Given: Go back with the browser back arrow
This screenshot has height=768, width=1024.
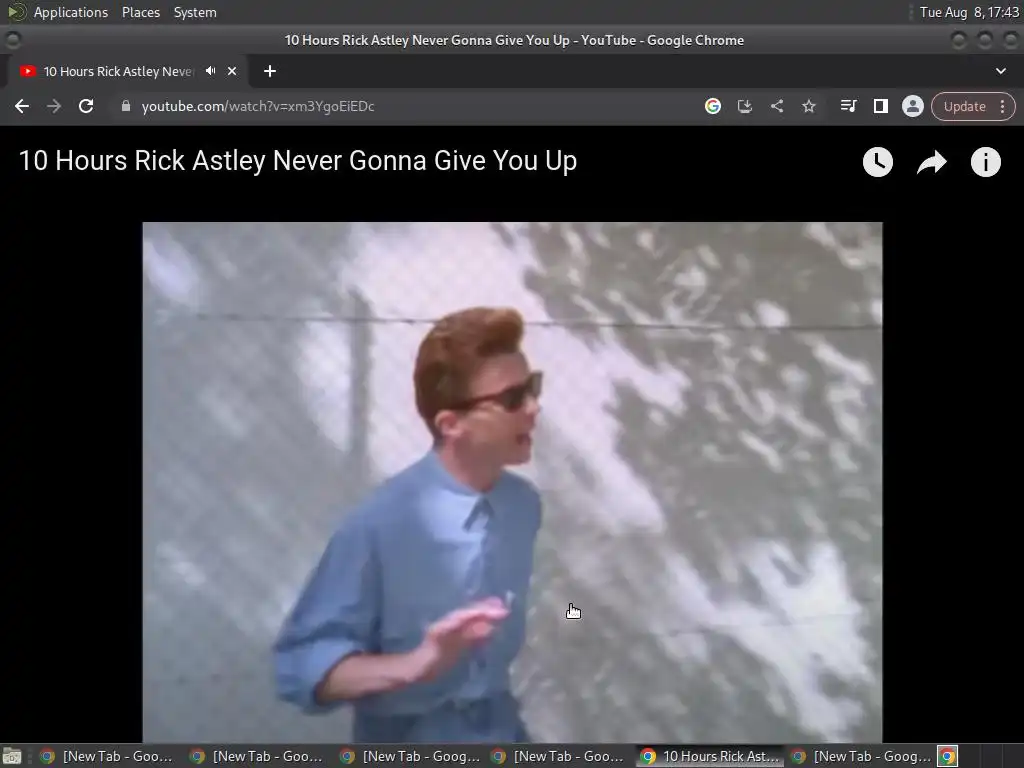Looking at the screenshot, I should click(x=22, y=106).
